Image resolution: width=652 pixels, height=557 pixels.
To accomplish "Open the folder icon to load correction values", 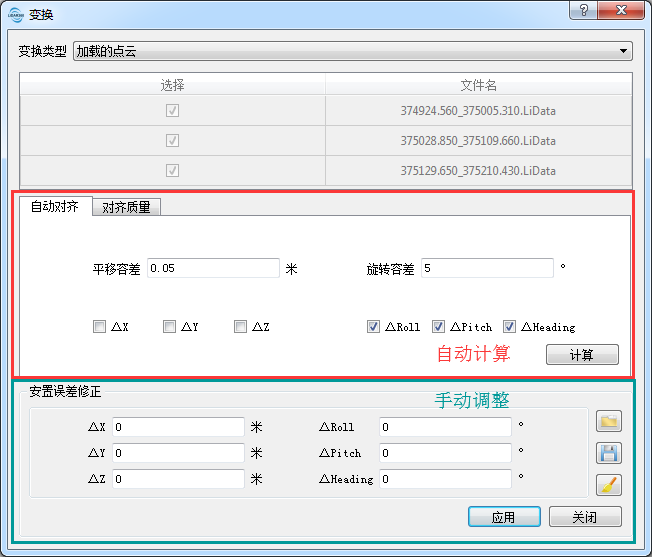I will (x=609, y=421).
